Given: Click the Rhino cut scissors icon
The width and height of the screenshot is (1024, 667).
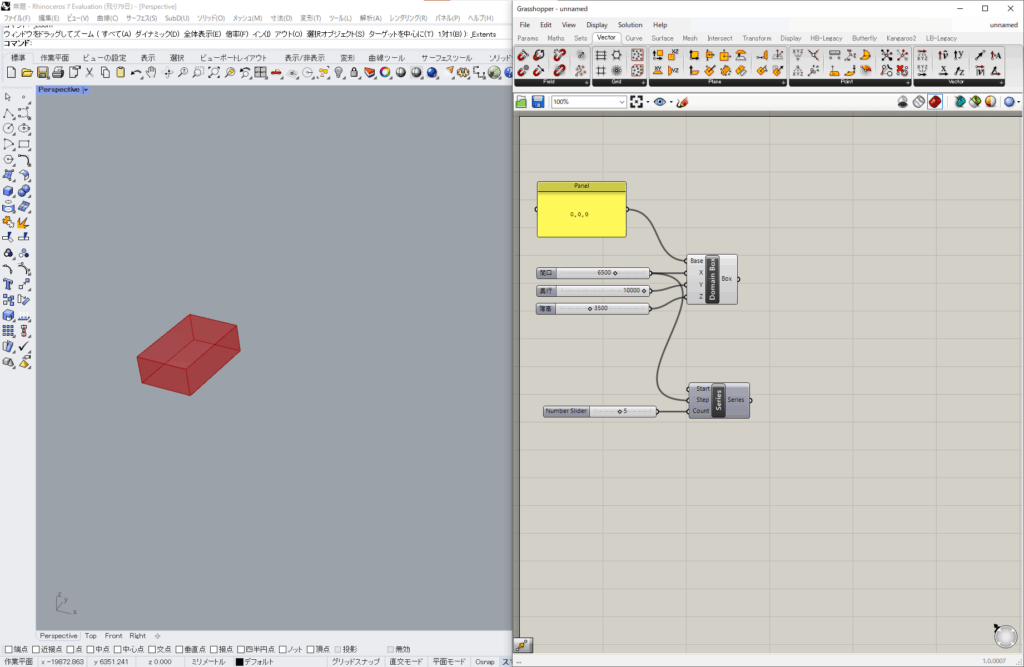Looking at the screenshot, I should point(89,73).
